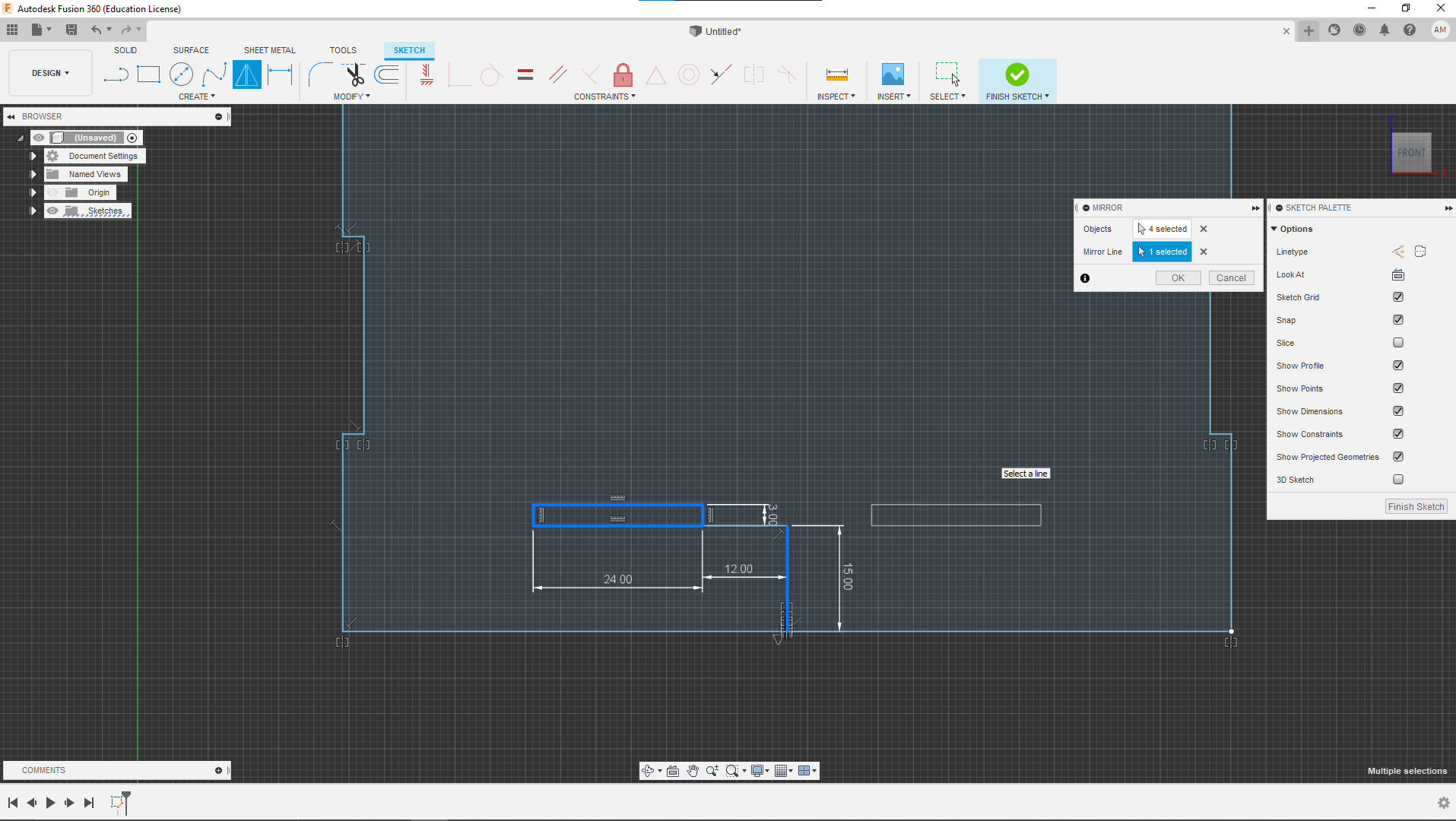
Task: Select the Sketch Dimension tool
Action: [x=280, y=74]
